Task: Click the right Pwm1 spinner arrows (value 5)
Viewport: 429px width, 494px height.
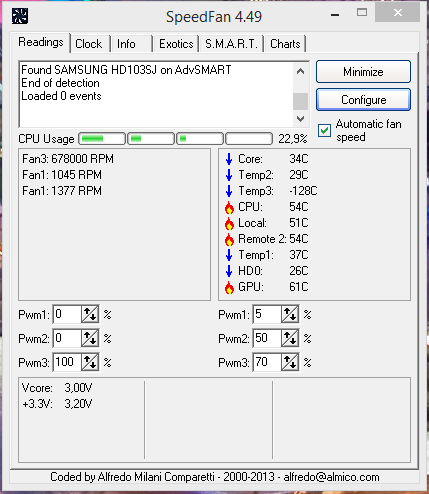Action: coord(290,314)
